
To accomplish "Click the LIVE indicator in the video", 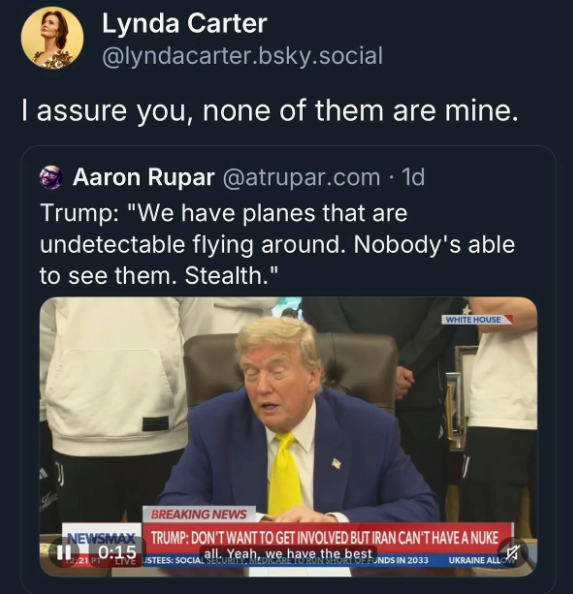I will coord(125,560).
